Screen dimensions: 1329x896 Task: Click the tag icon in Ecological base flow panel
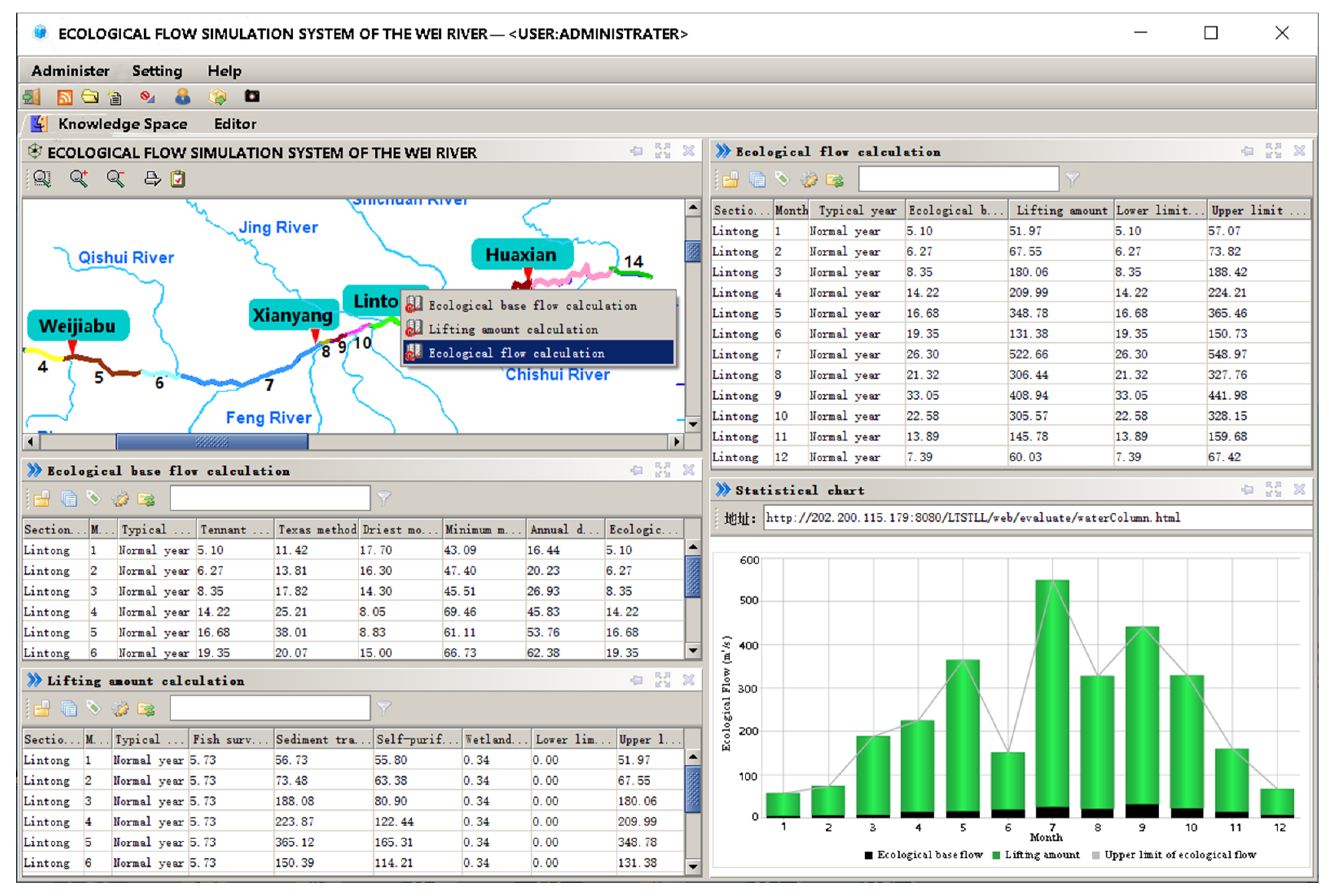93,498
